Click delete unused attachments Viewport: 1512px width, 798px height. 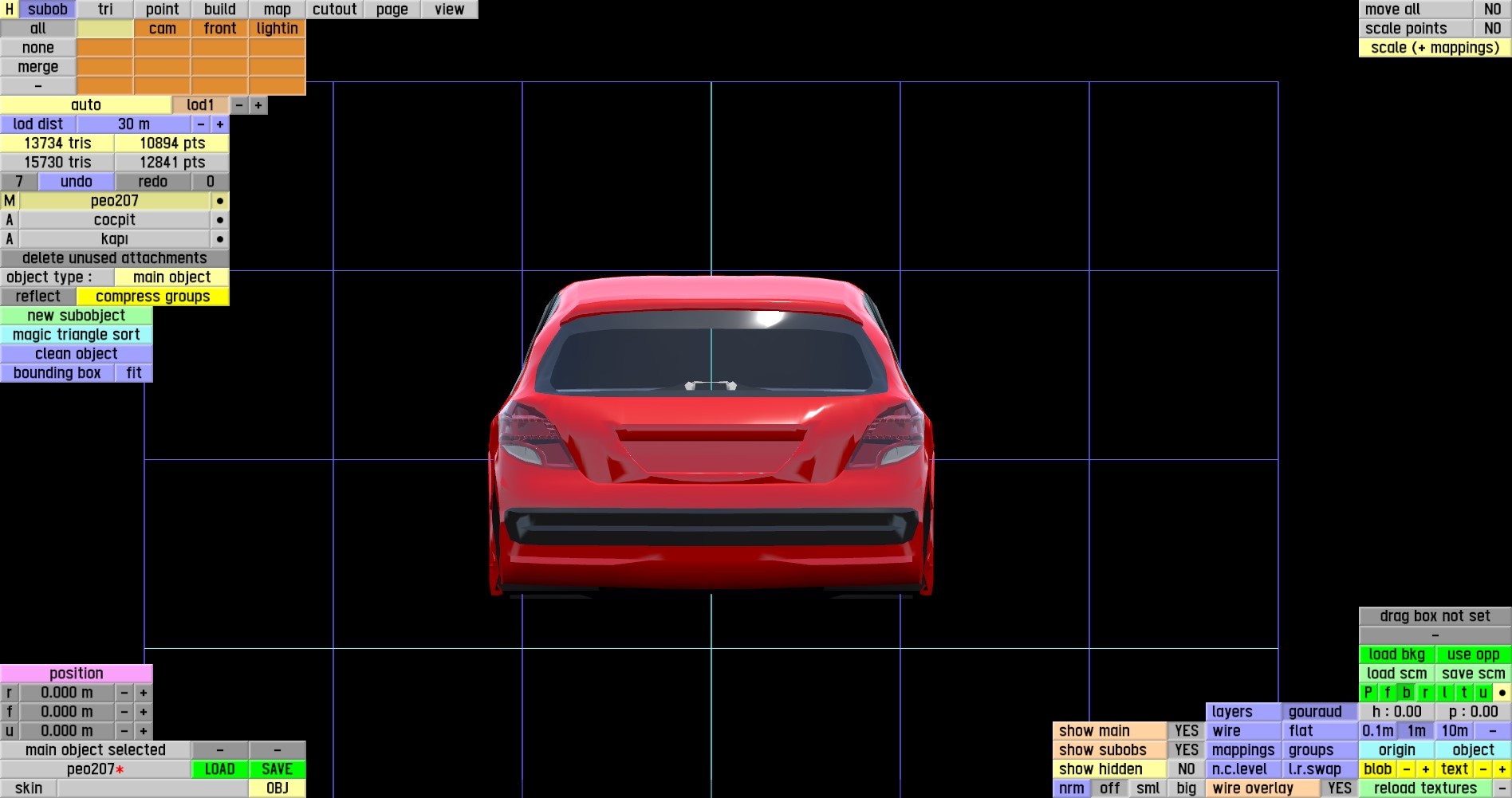[x=115, y=258]
